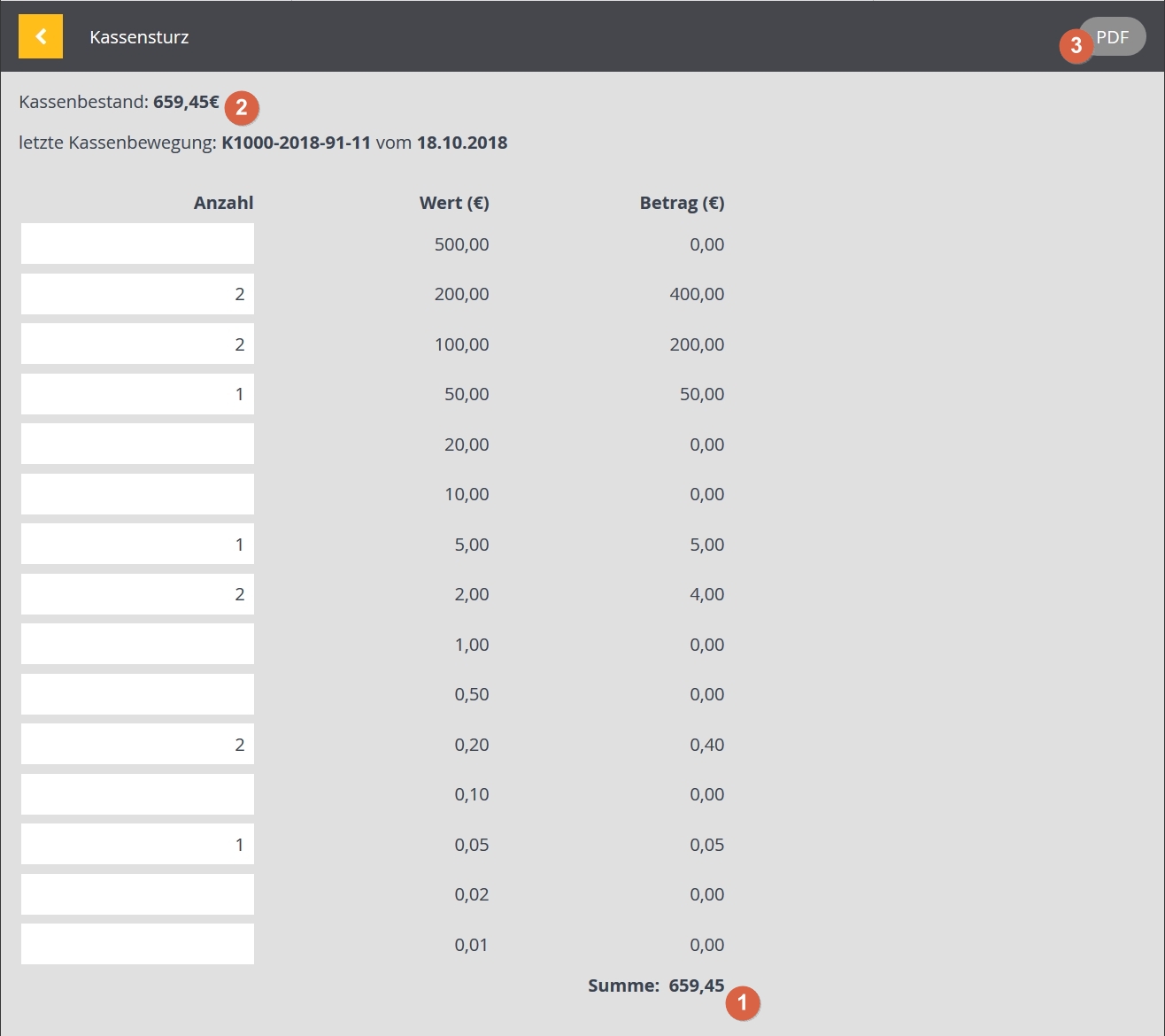Click the quantity box for 50,00

click(137, 394)
